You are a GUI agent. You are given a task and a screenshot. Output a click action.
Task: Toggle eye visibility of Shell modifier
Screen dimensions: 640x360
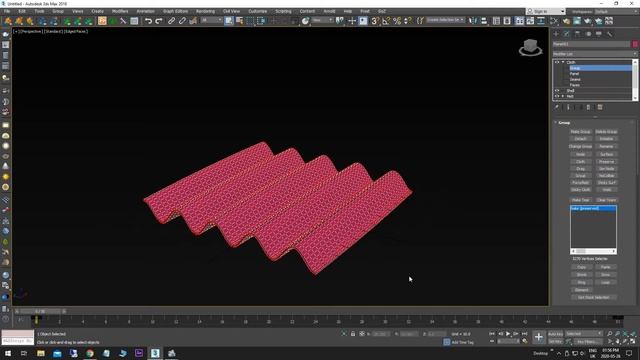pos(557,91)
